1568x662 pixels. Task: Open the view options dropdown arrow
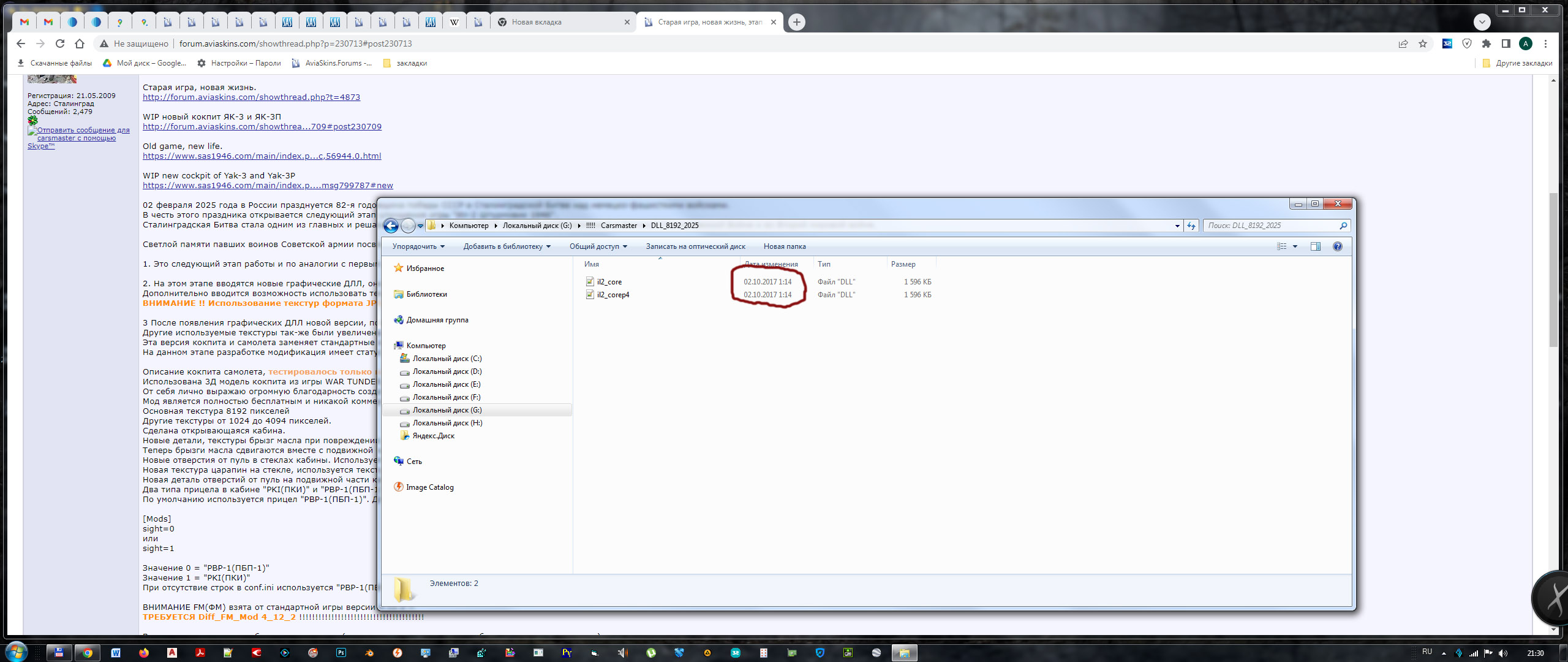(x=1295, y=246)
